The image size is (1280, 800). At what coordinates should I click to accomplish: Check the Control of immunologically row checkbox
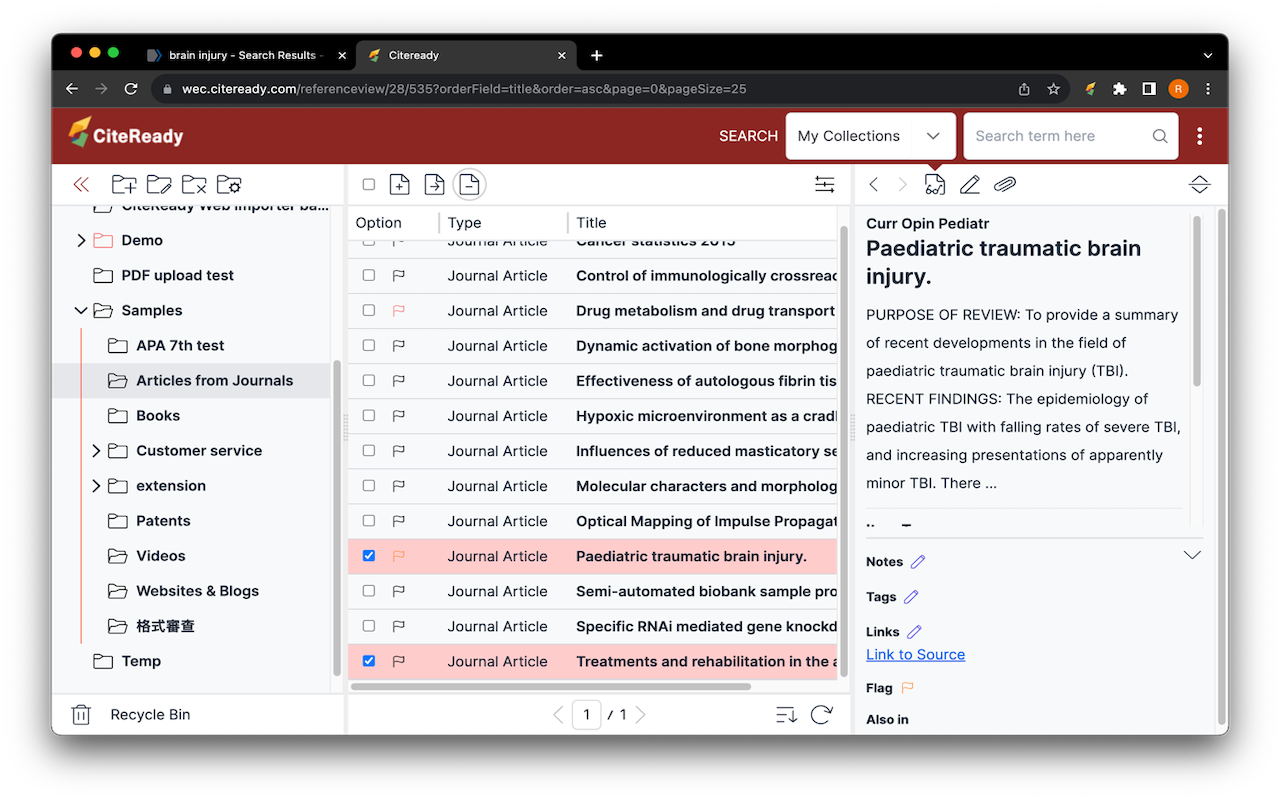(x=369, y=276)
